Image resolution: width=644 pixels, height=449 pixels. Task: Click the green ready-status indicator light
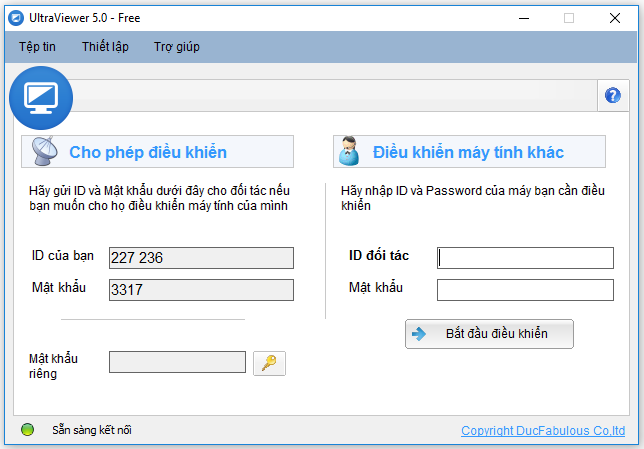(x=27, y=430)
